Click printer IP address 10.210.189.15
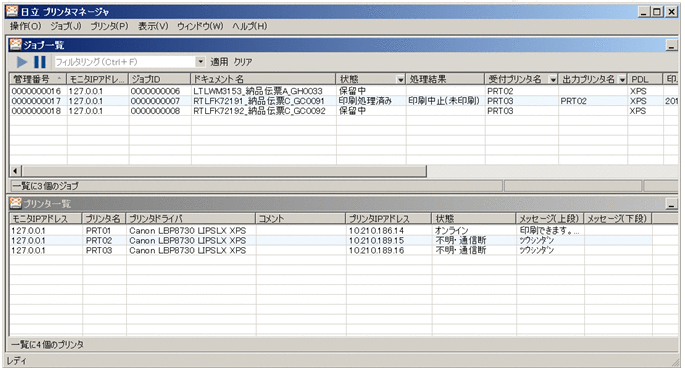 376,240
